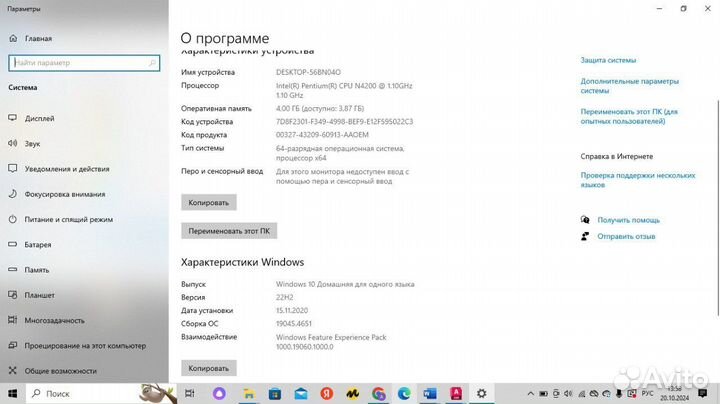Open the volume control in the system tray

pos(568,393)
